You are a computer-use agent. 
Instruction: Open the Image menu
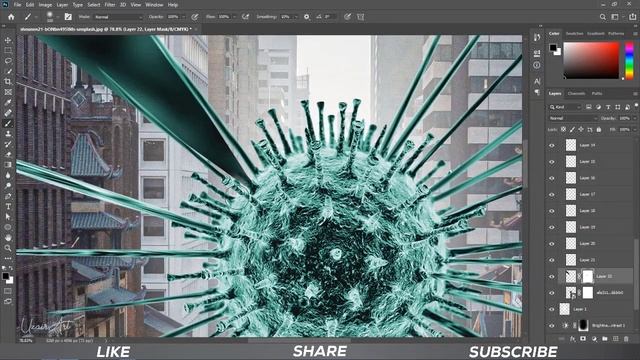[45, 5]
